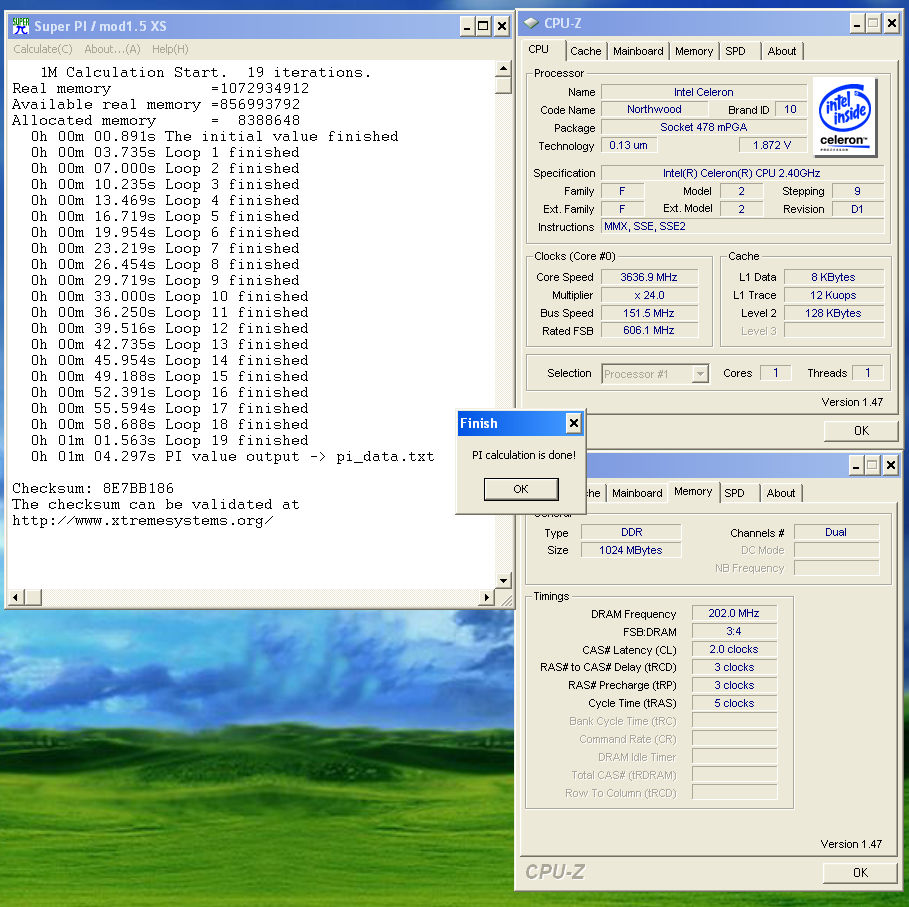Viewport: 909px width, 907px height.
Task: Minimize the Super PI window
Action: [467, 26]
